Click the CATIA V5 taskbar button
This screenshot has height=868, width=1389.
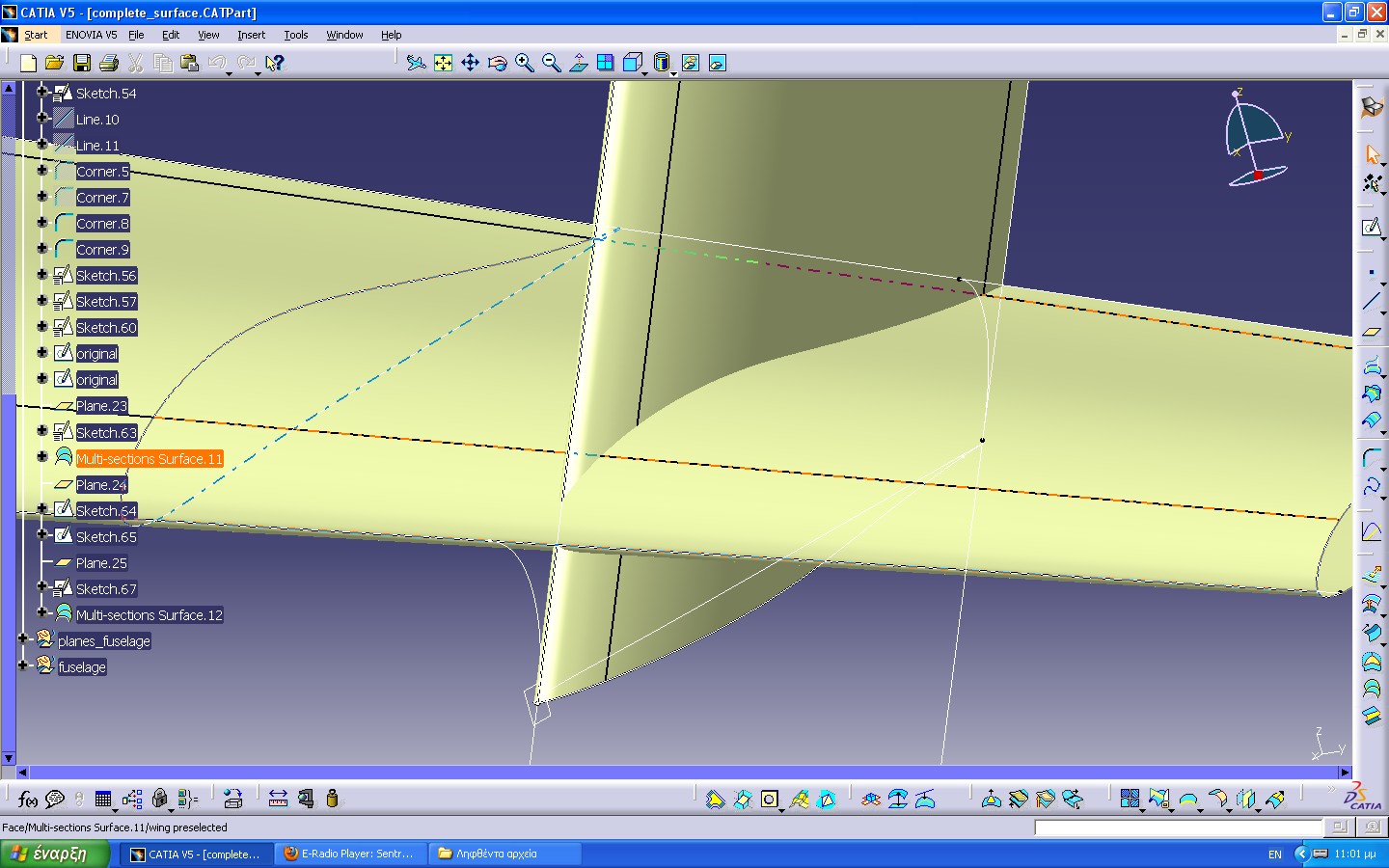198,854
